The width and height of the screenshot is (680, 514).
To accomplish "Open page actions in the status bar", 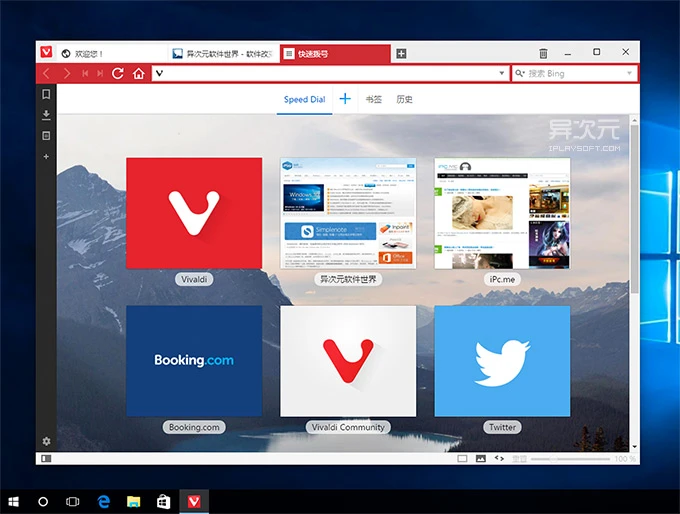I will (500, 458).
